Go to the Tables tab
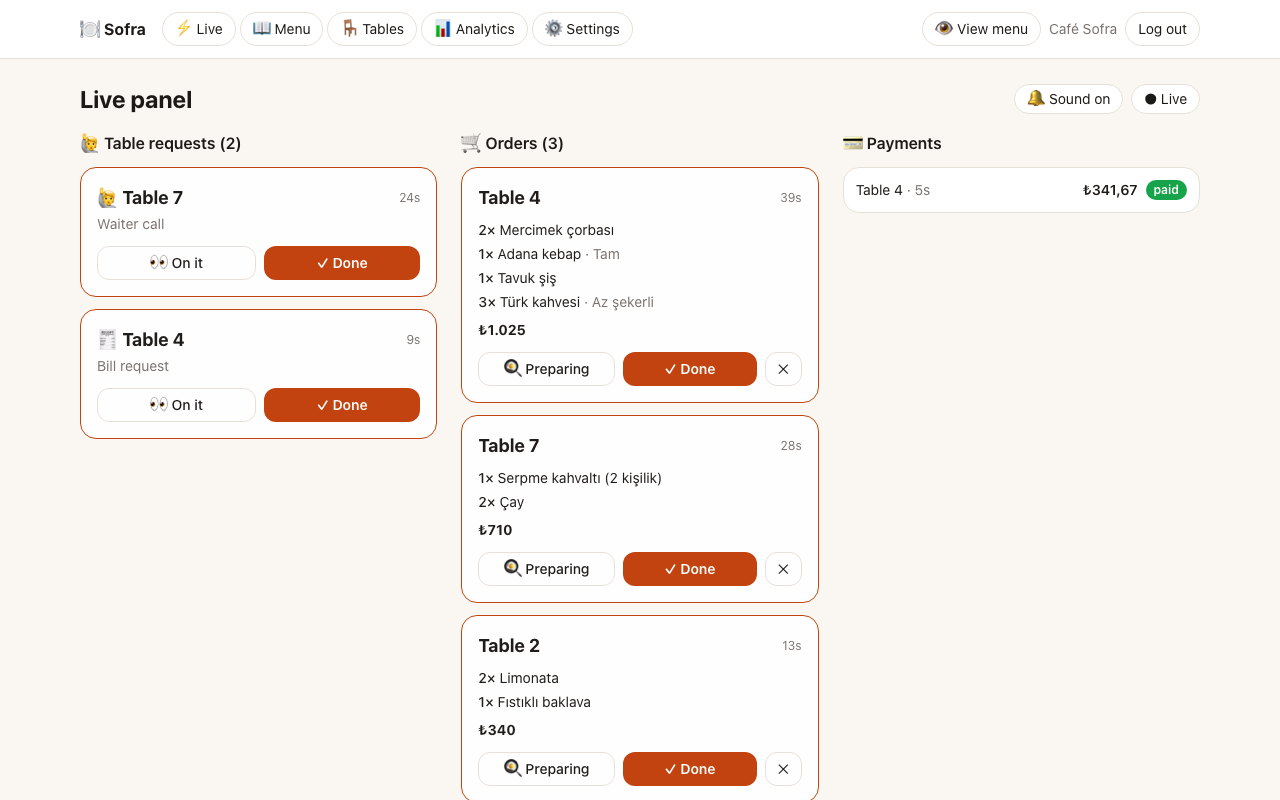The height and width of the screenshot is (800, 1280). [x=372, y=29]
